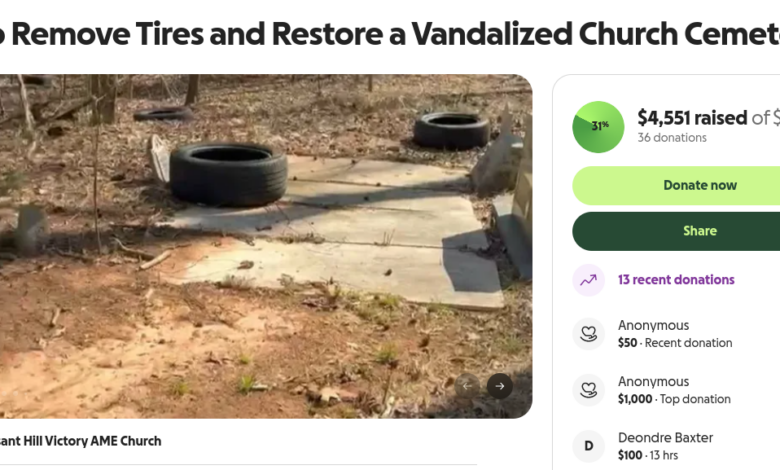Select the Anonymous $1,000 top donation entry
The image size is (780, 470).
click(676, 390)
